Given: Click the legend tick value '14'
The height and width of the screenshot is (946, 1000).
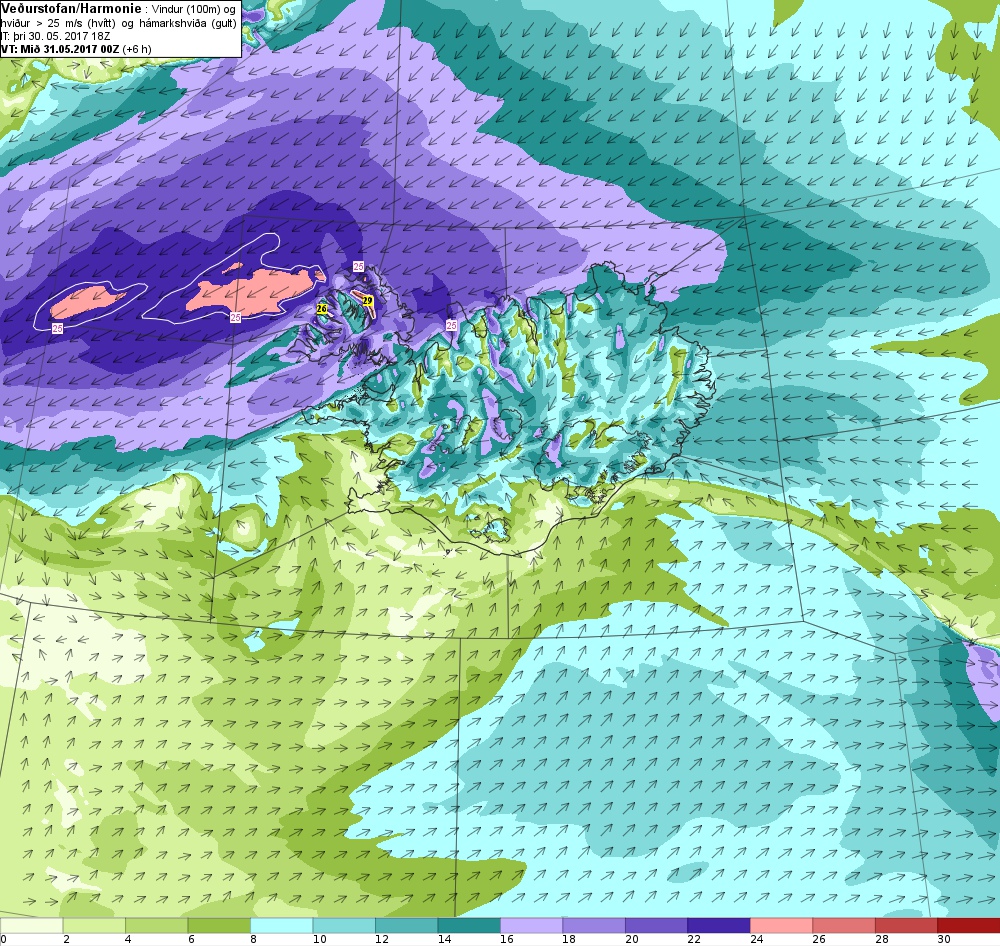Looking at the screenshot, I should pos(445,939).
